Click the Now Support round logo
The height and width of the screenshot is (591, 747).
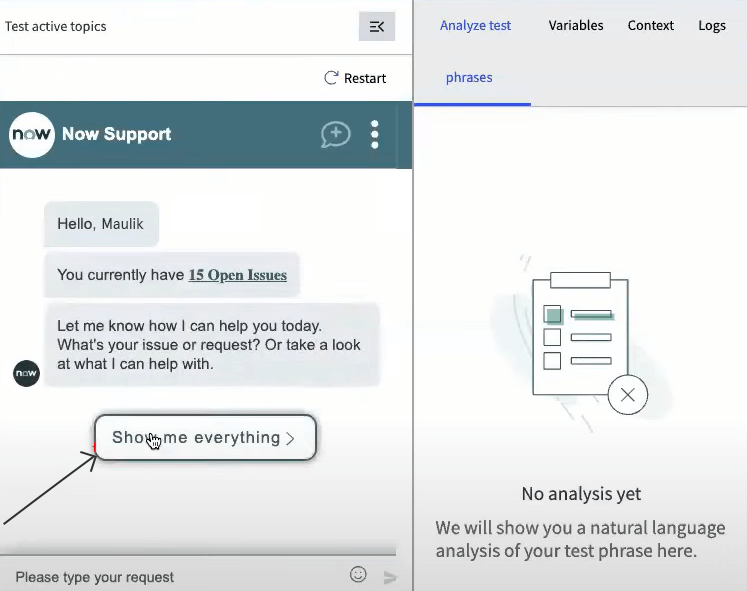click(31, 135)
